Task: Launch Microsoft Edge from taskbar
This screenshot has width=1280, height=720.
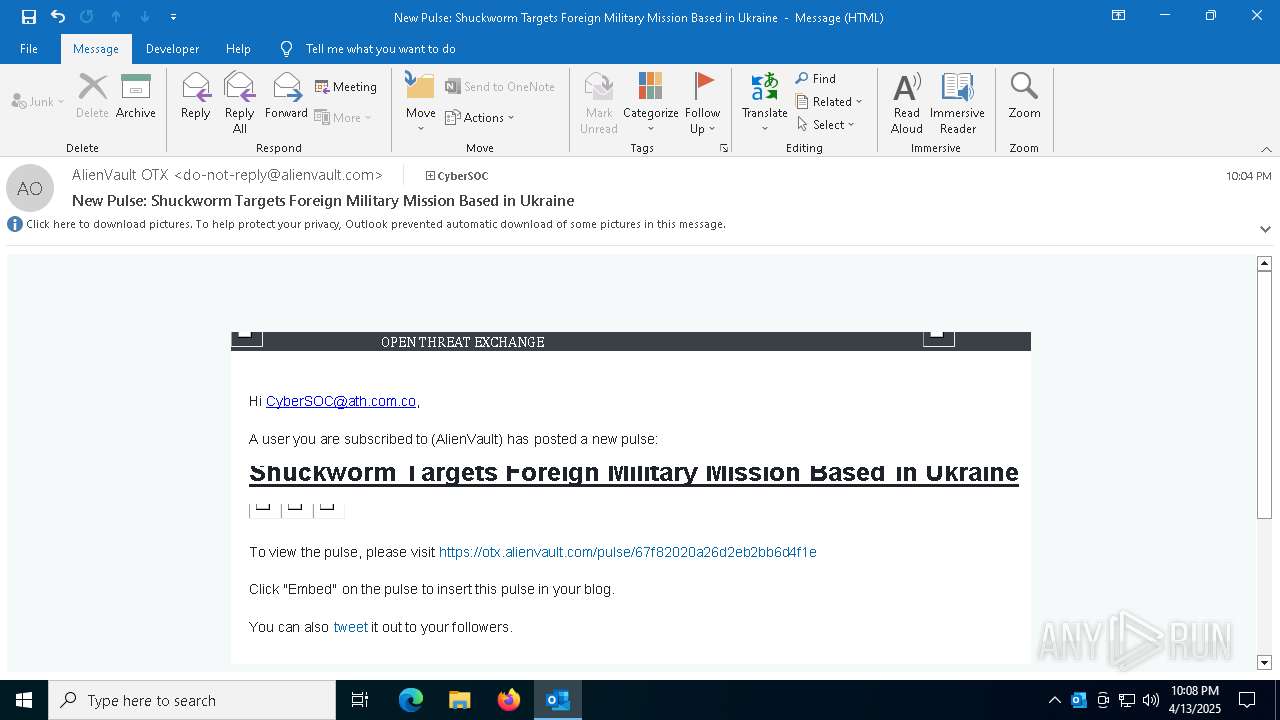Action: point(411,700)
